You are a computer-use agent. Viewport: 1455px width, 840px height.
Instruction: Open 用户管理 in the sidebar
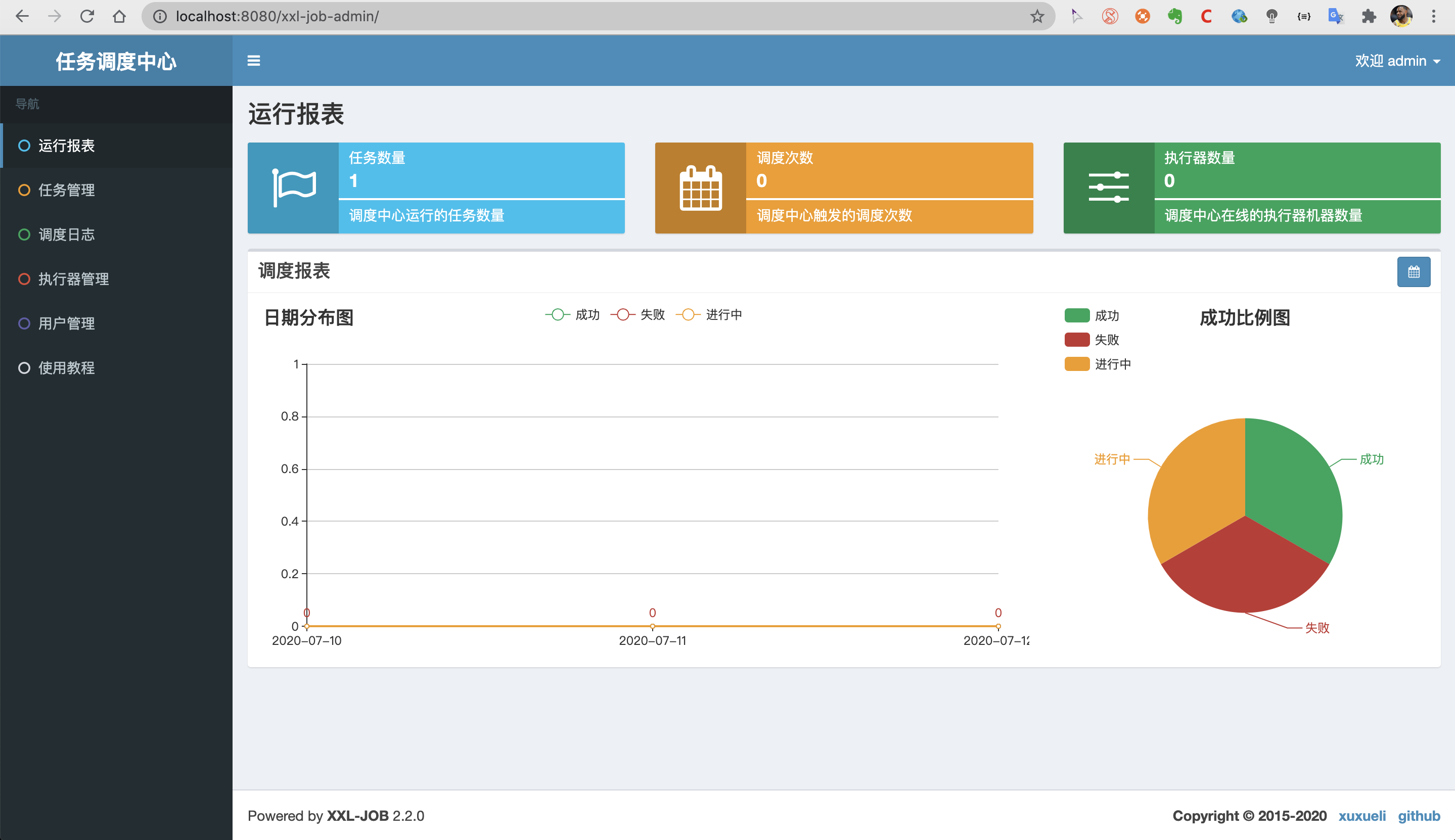pyautogui.click(x=116, y=323)
